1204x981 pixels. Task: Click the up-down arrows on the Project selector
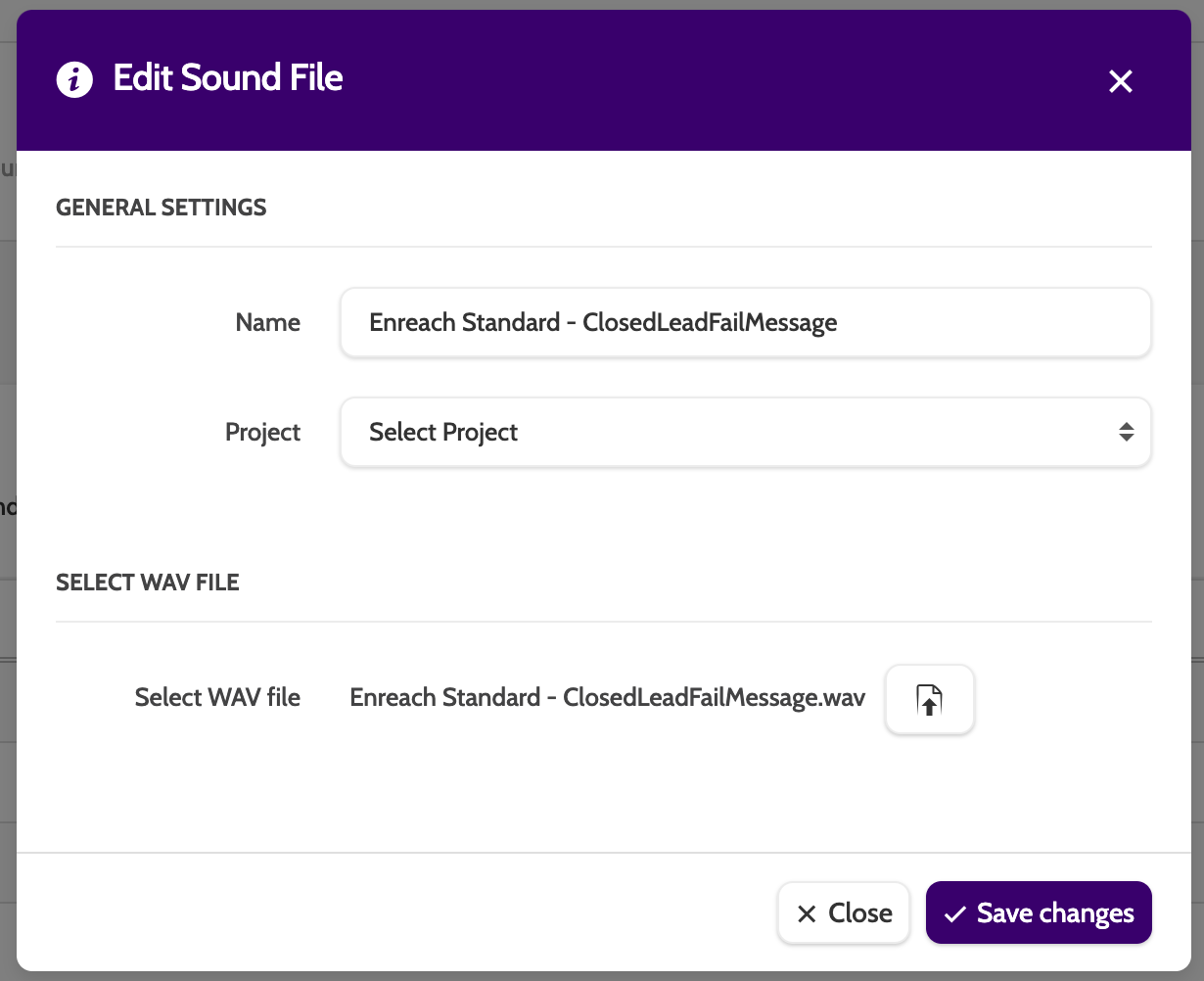[1127, 432]
